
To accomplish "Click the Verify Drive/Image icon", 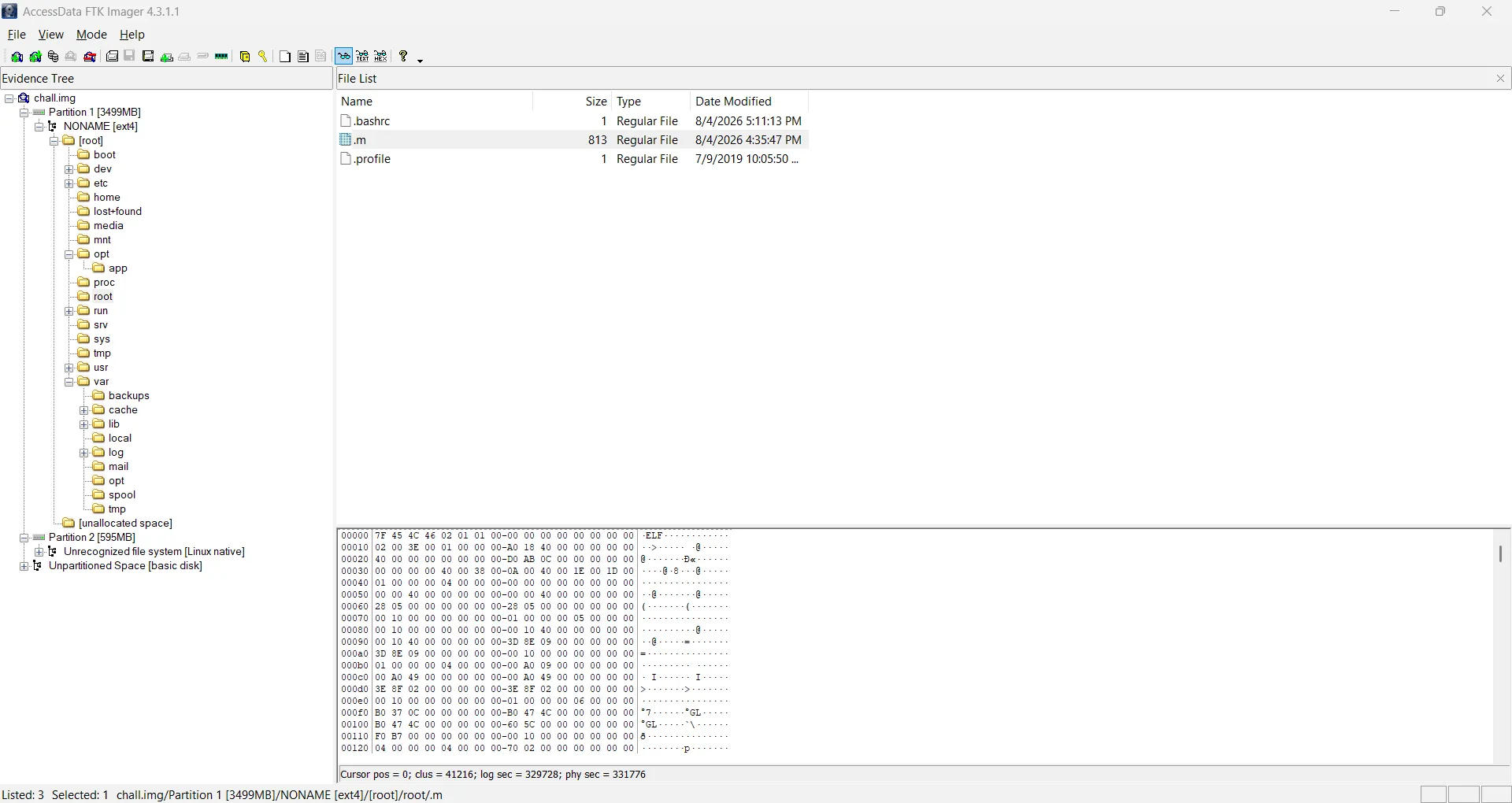I will click(203, 57).
